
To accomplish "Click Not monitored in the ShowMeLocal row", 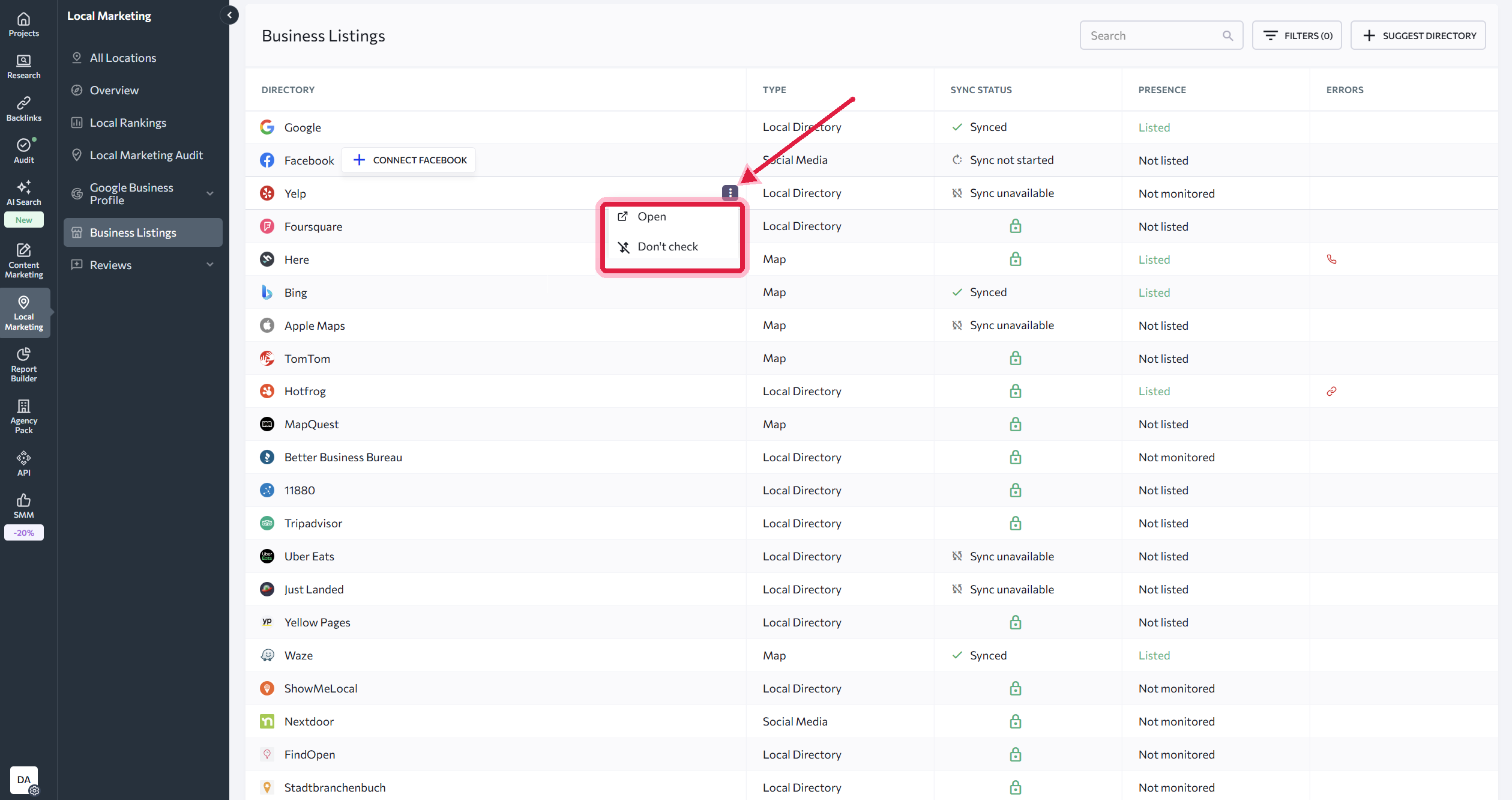I will click(1176, 688).
